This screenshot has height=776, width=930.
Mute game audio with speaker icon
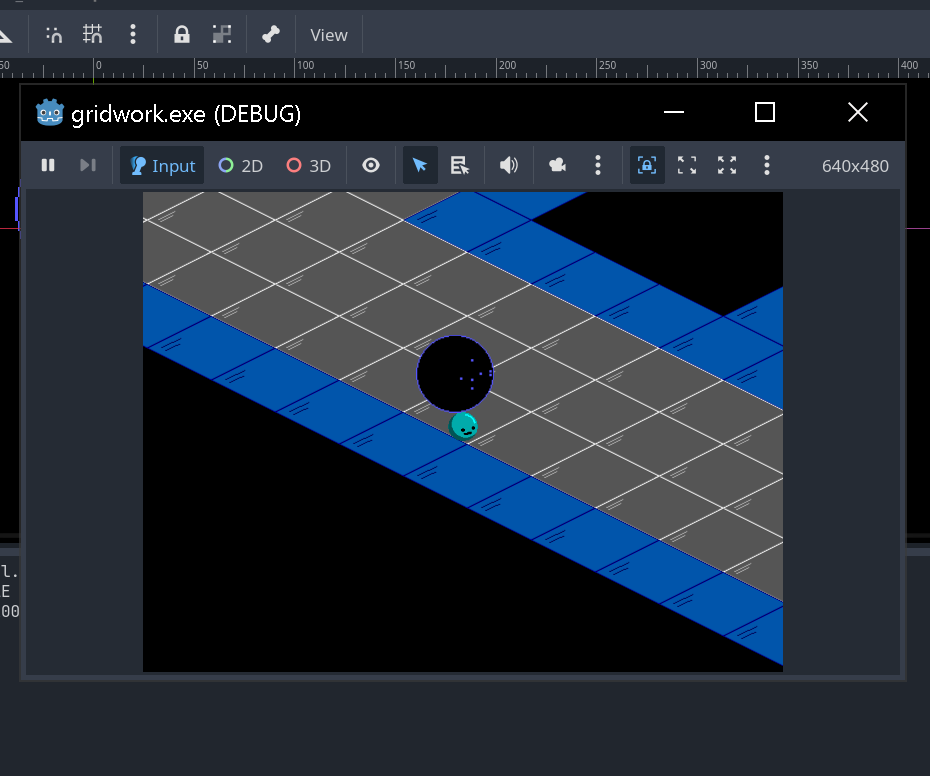tap(509, 165)
